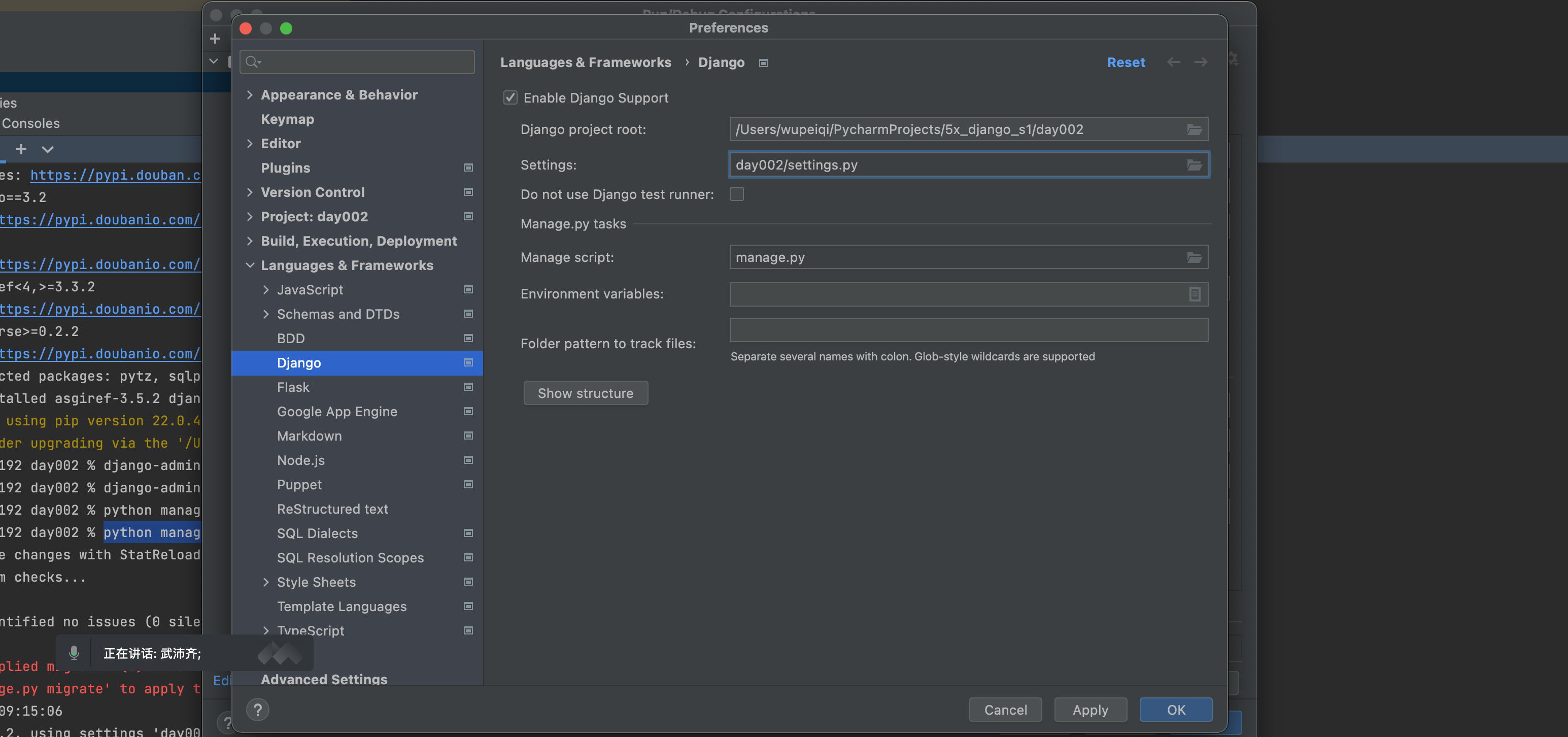This screenshot has height=737, width=1568.
Task: Click project-level icon next to Django breadcrumb
Action: tap(763, 63)
